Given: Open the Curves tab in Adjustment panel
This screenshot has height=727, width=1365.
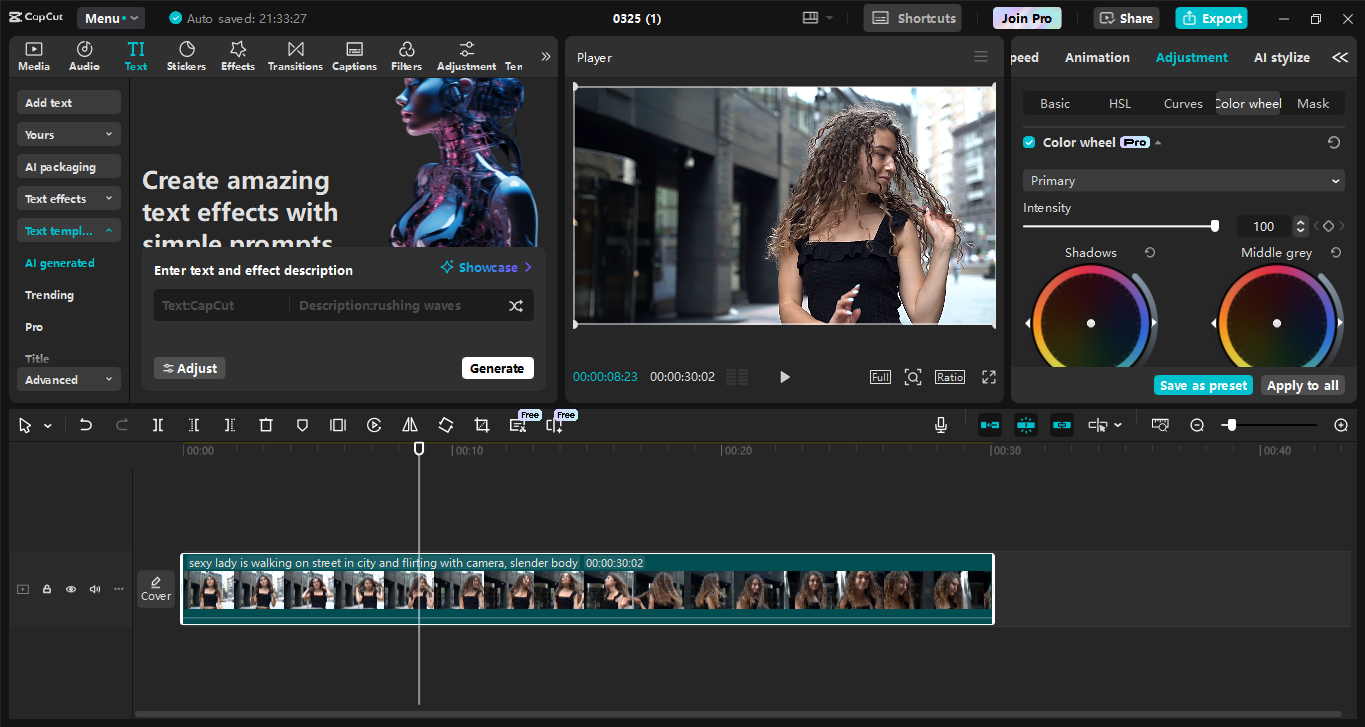Looking at the screenshot, I should tap(1183, 103).
